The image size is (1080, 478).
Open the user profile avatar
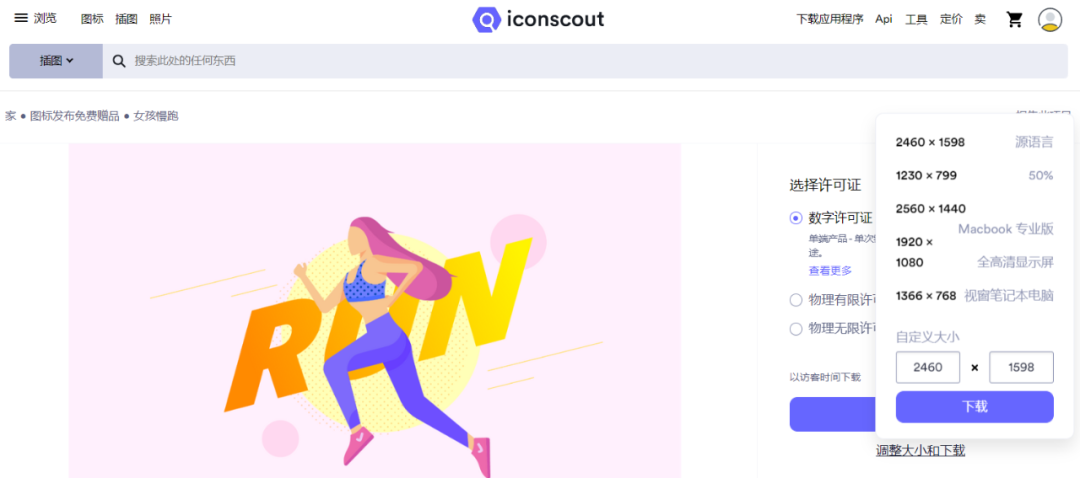(x=1050, y=19)
